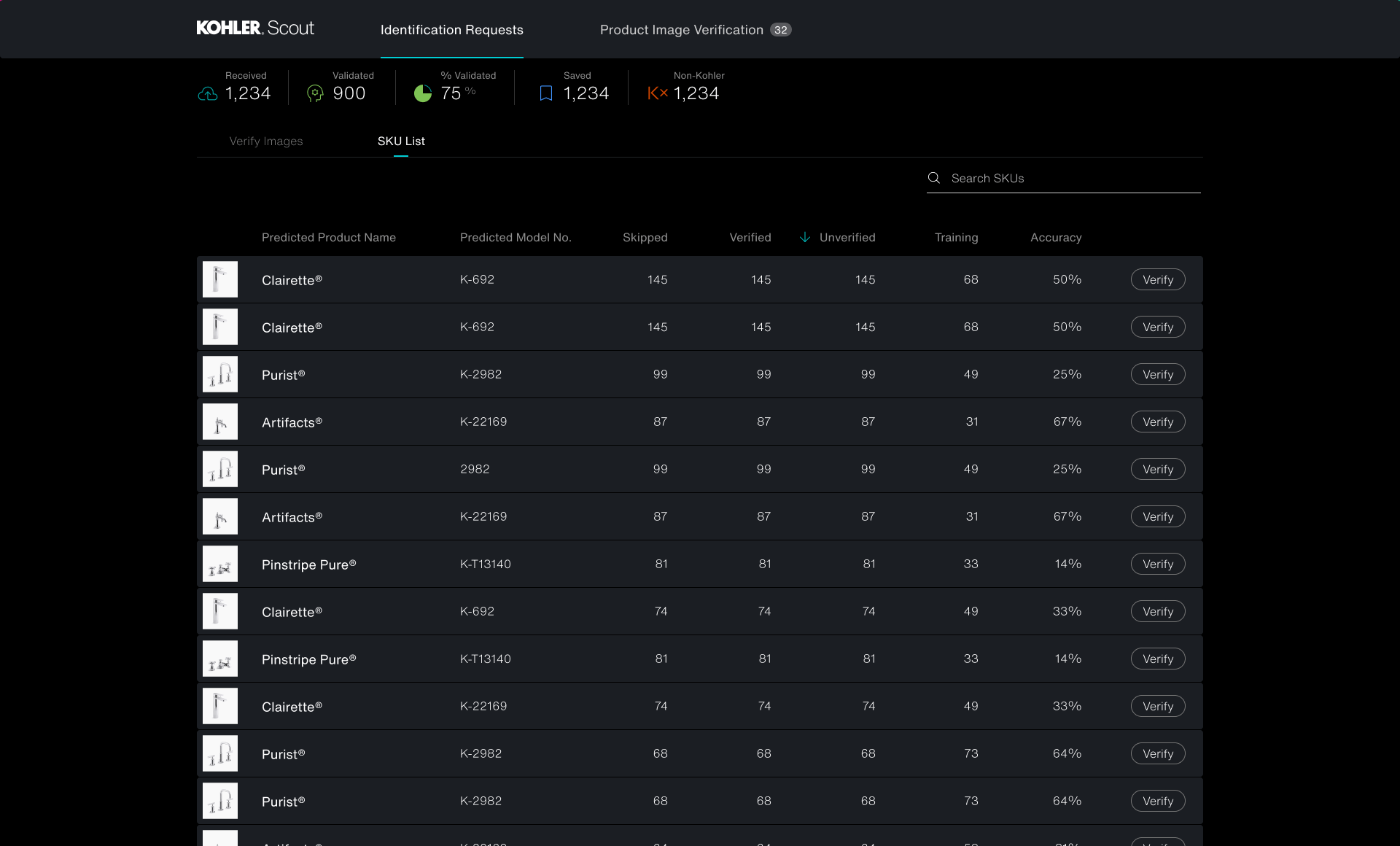1400x846 pixels.
Task: Click the search magnifier icon
Action: coord(933,178)
